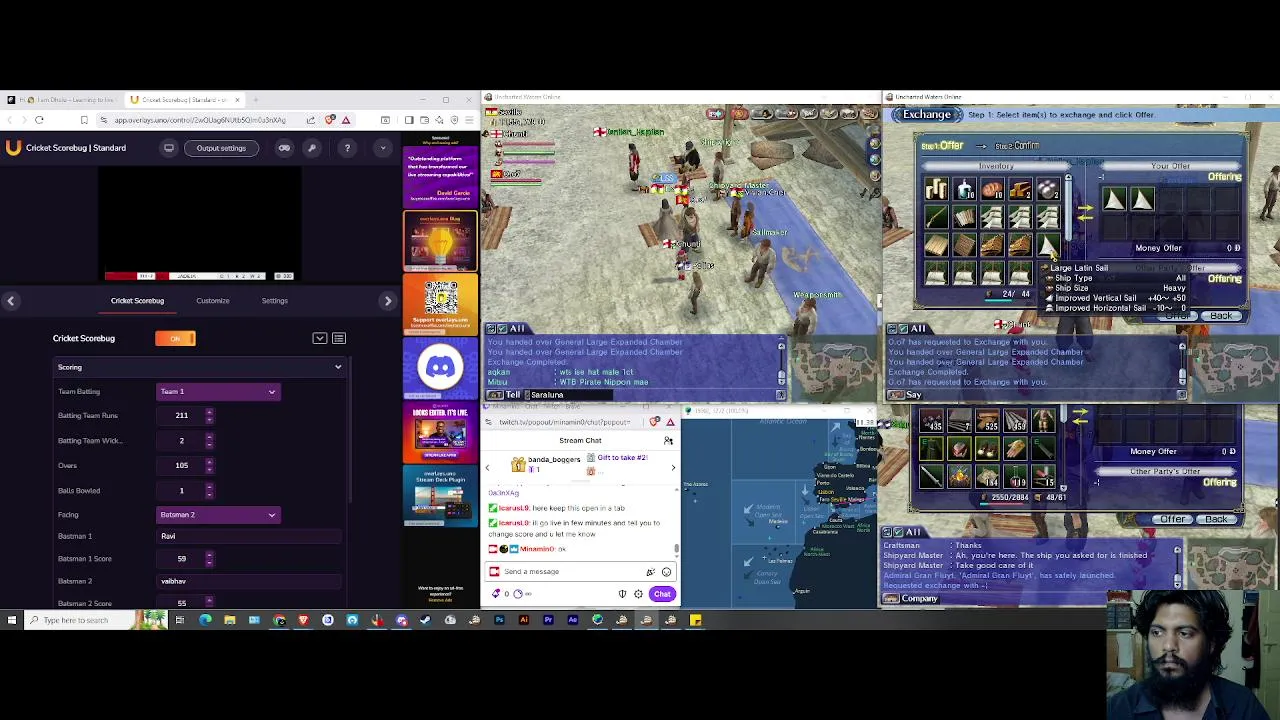The height and width of the screenshot is (720, 1280).
Task: Toggle the Cricket Scorebug ON switch
Action: [176, 339]
